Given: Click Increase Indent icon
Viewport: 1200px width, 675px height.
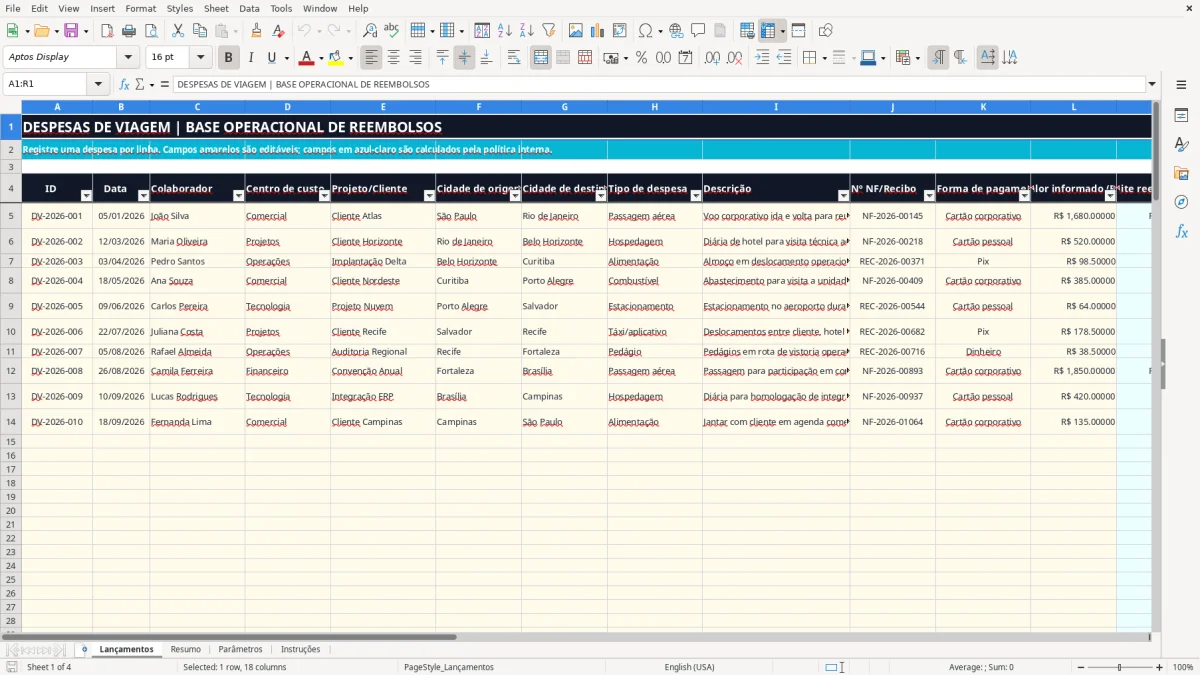Looking at the screenshot, I should pyautogui.click(x=762, y=58).
